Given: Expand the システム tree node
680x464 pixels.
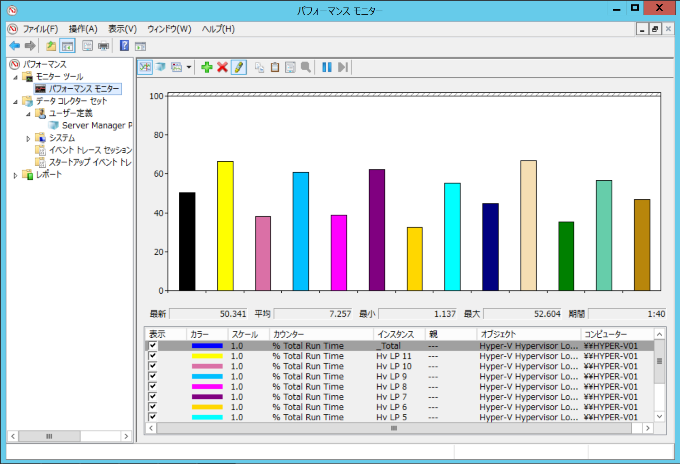Looking at the screenshot, I should click(28, 138).
